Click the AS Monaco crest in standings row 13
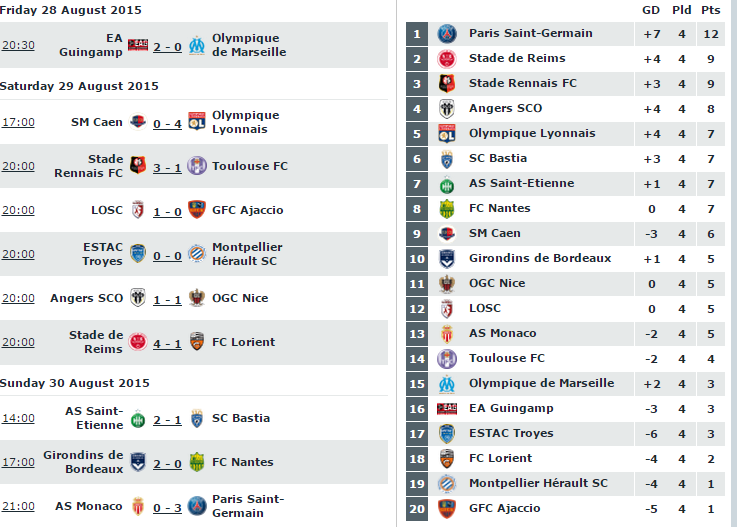The image size is (737, 527). pos(447,334)
